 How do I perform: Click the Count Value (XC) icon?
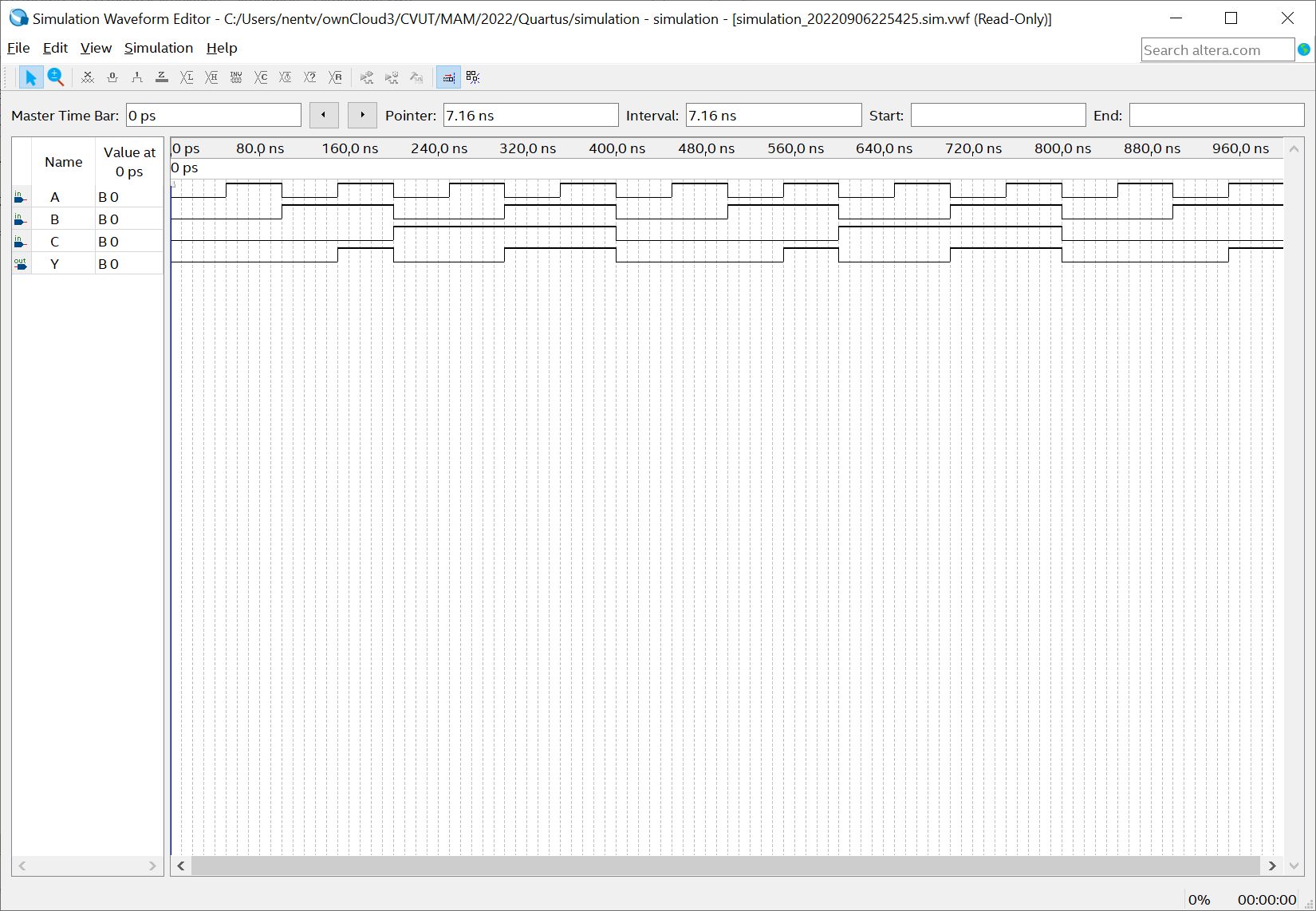click(x=261, y=77)
